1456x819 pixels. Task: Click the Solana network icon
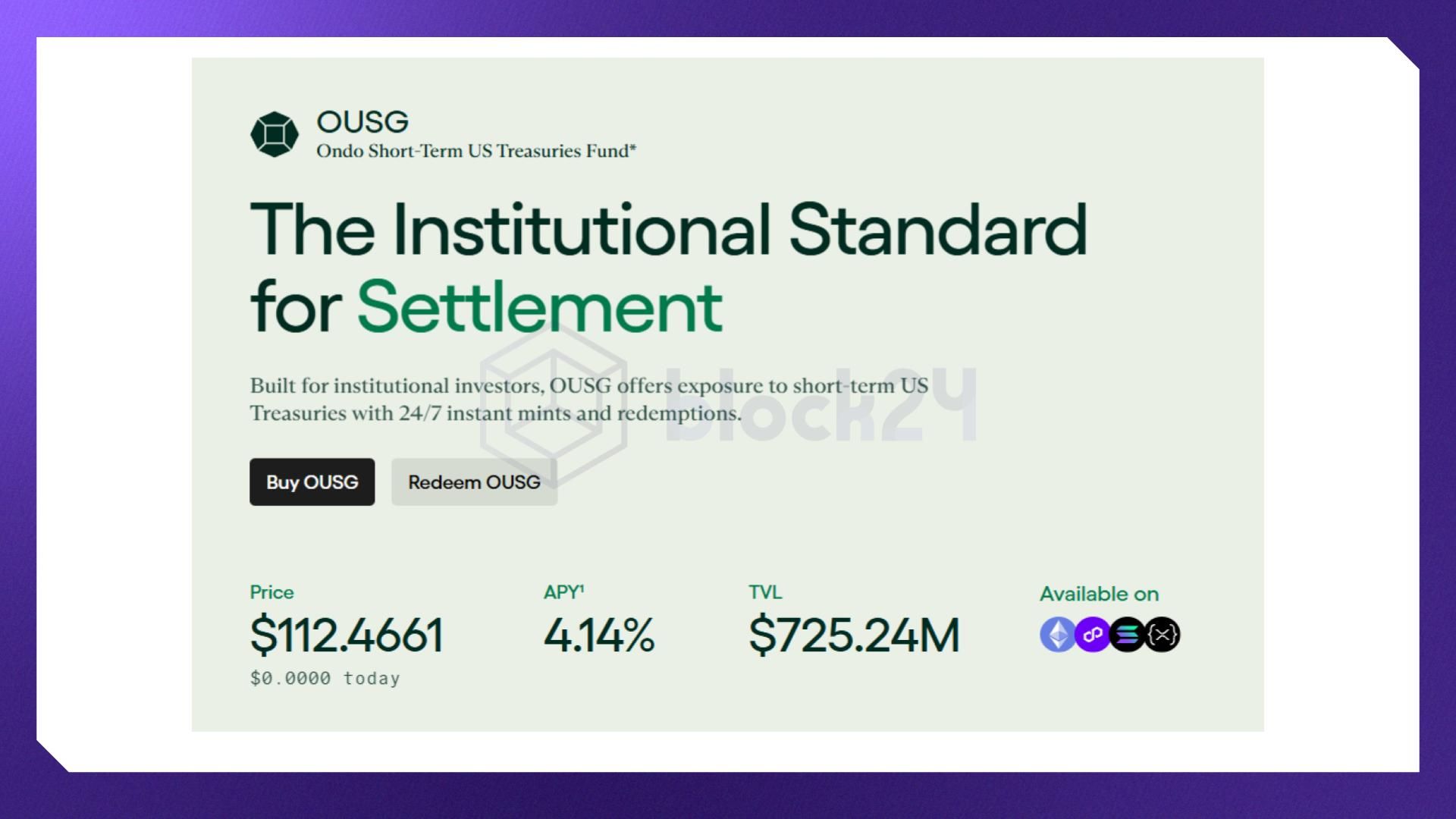(x=1127, y=635)
